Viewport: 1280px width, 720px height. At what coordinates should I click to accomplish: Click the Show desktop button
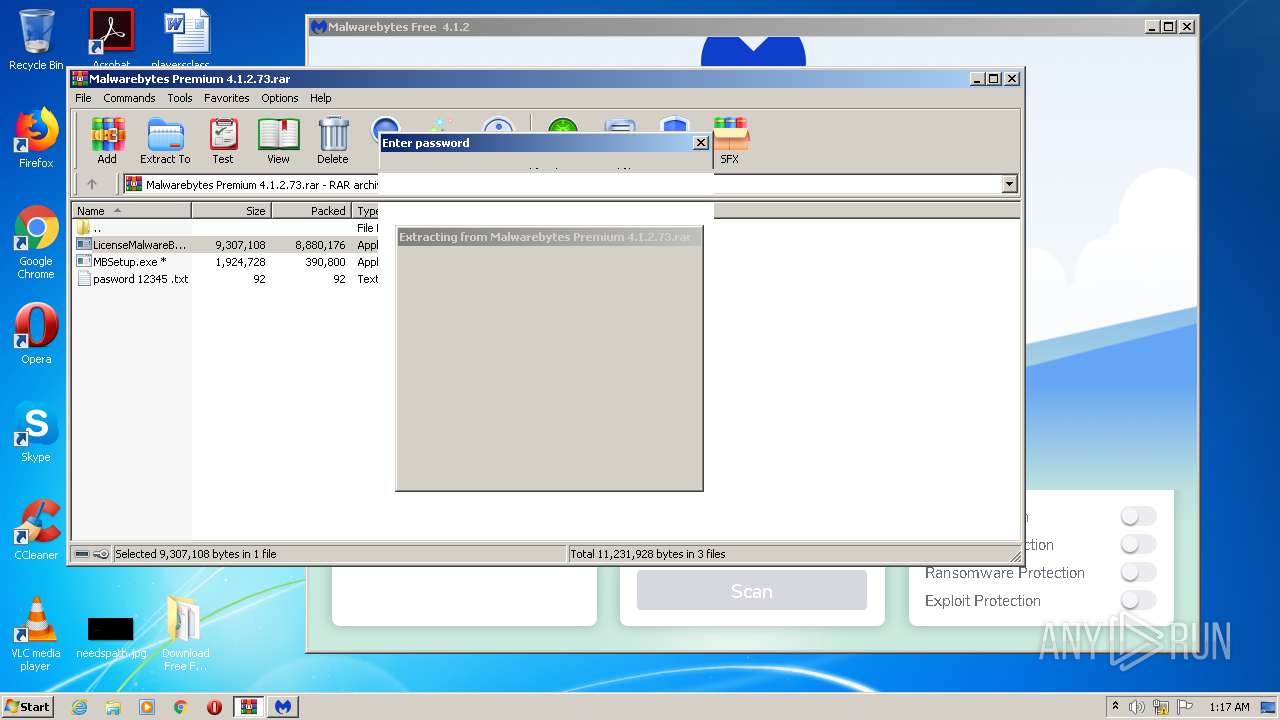(x=1268, y=707)
